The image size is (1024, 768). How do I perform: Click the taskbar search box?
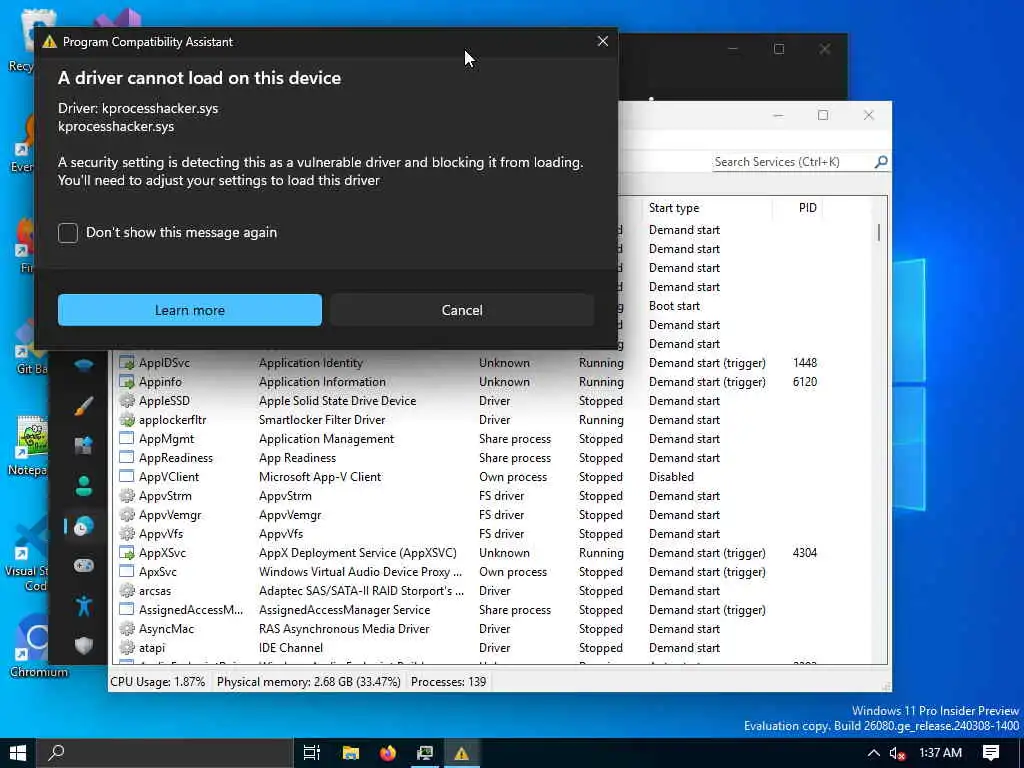(x=164, y=753)
